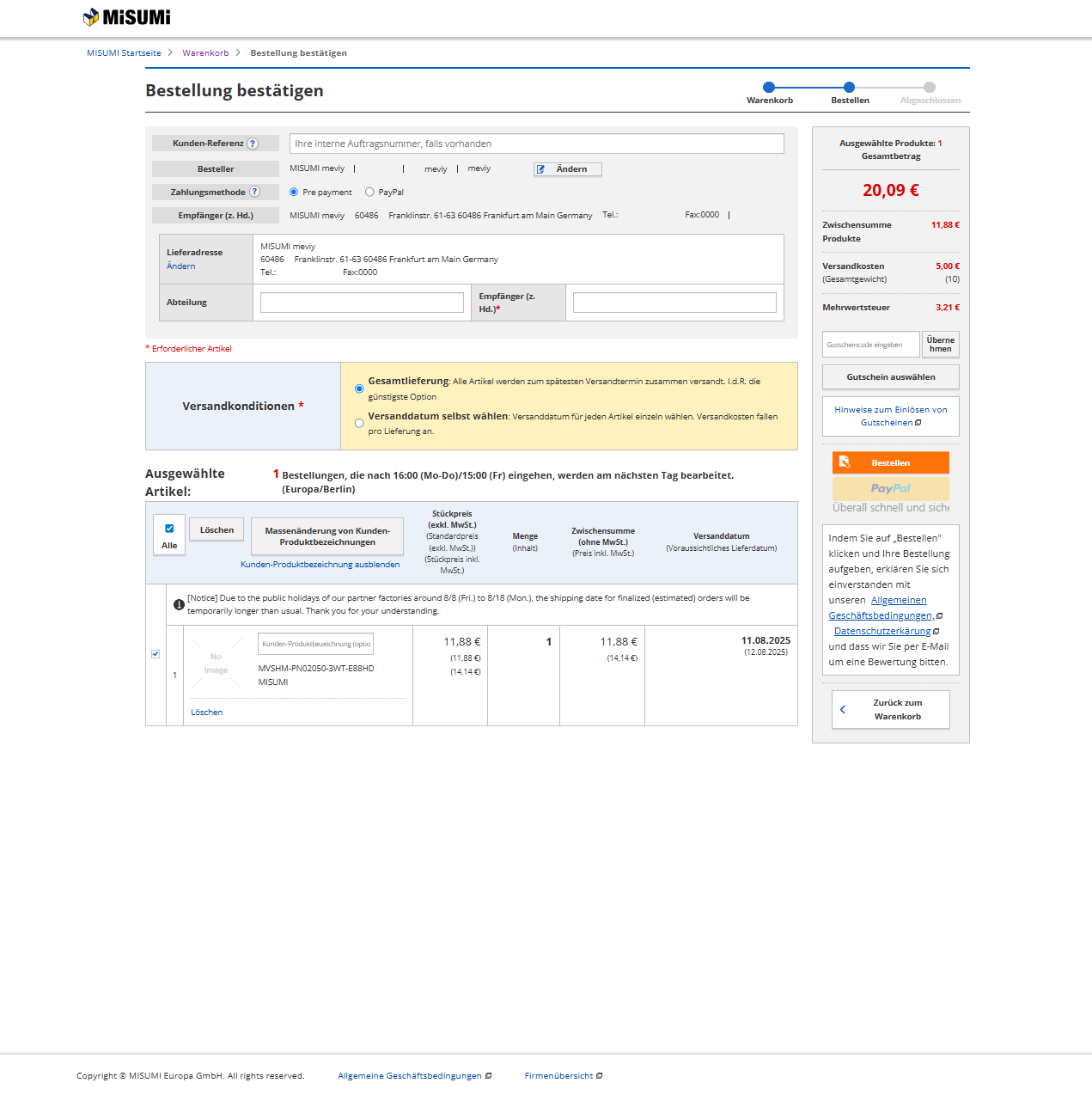Toggle the Alle select-all checkbox
Screen dimensions: 1092x1095
pyautogui.click(x=169, y=529)
